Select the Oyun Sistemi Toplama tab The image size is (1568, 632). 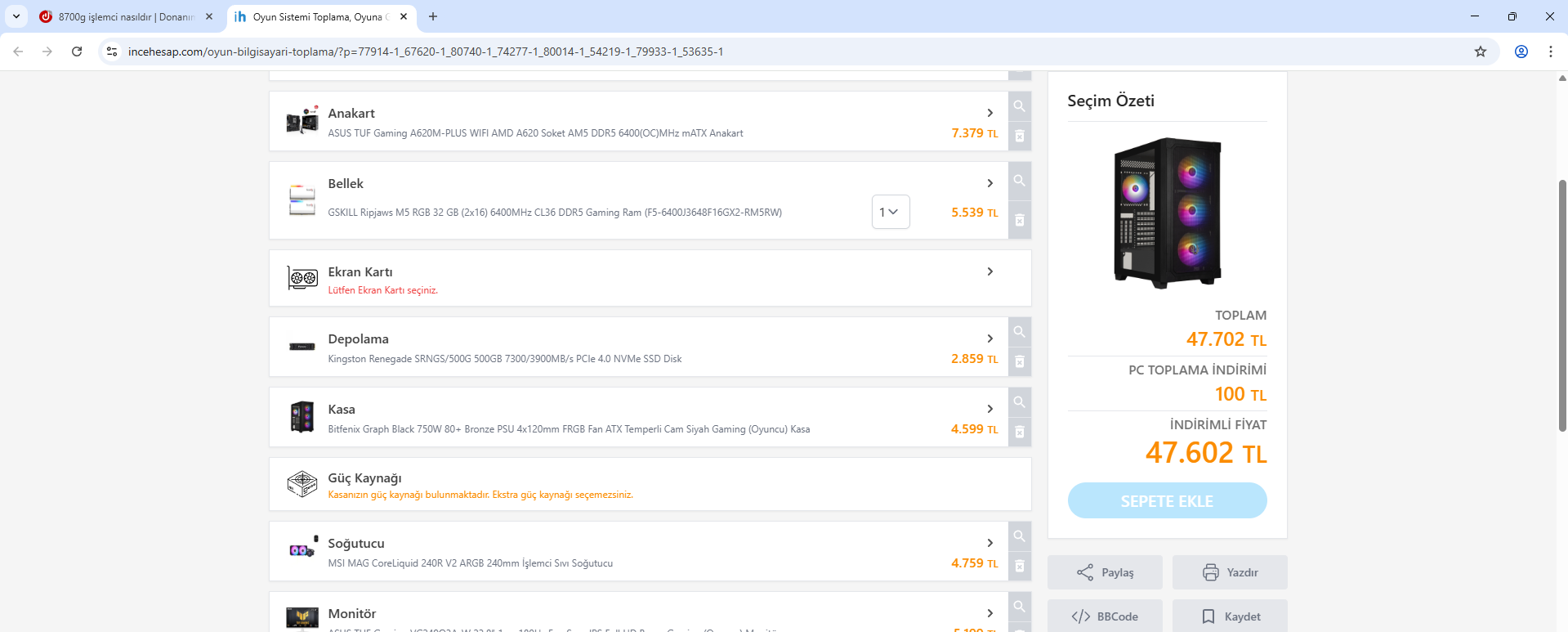tap(322, 16)
